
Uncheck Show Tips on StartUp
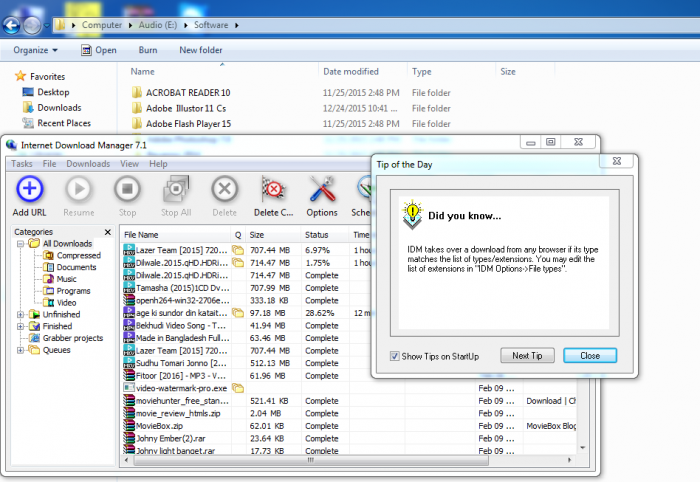395,356
